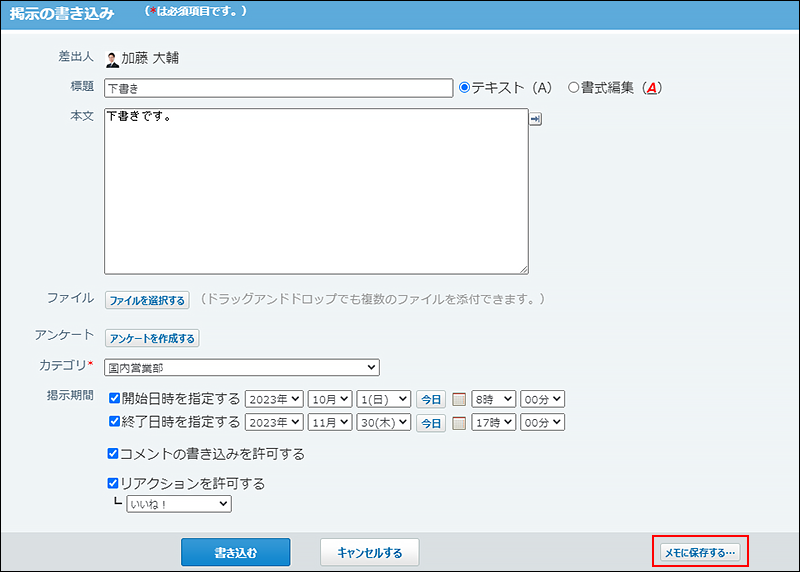Click the ファイルを選択する button
Image resolution: width=800 pixels, height=572 pixels.
tap(147, 300)
